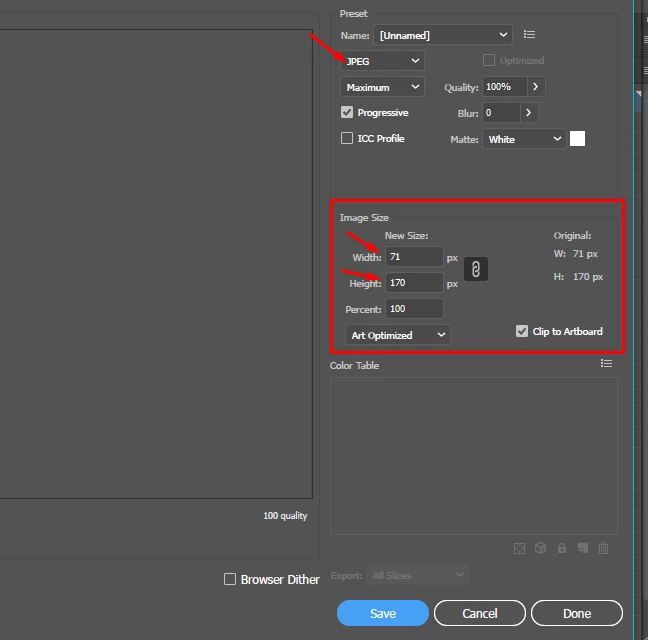Screen dimensions: 648x640
Task: Expand the Blur slider arrow
Action: coord(529,112)
